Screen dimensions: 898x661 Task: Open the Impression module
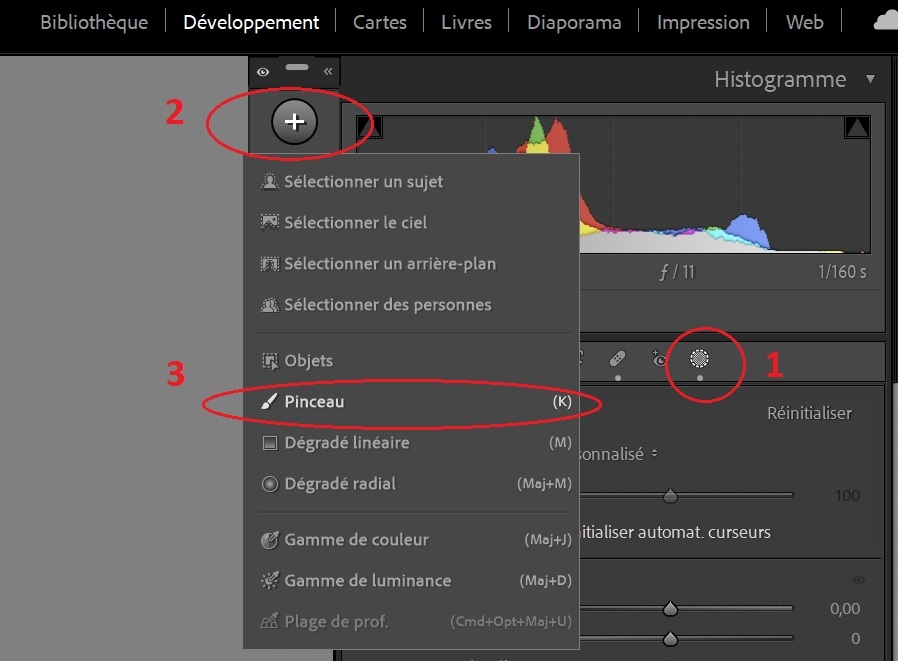[703, 22]
